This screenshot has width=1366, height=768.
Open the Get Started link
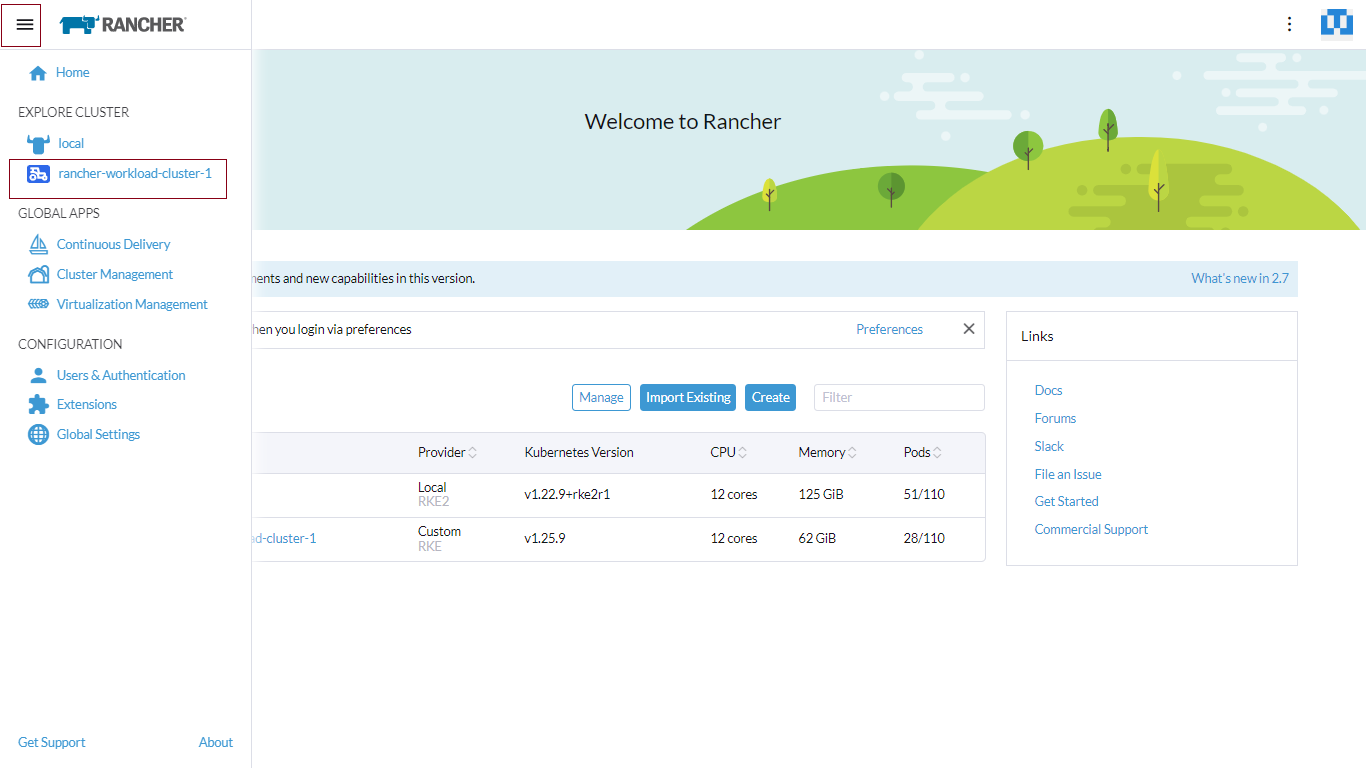click(1066, 501)
